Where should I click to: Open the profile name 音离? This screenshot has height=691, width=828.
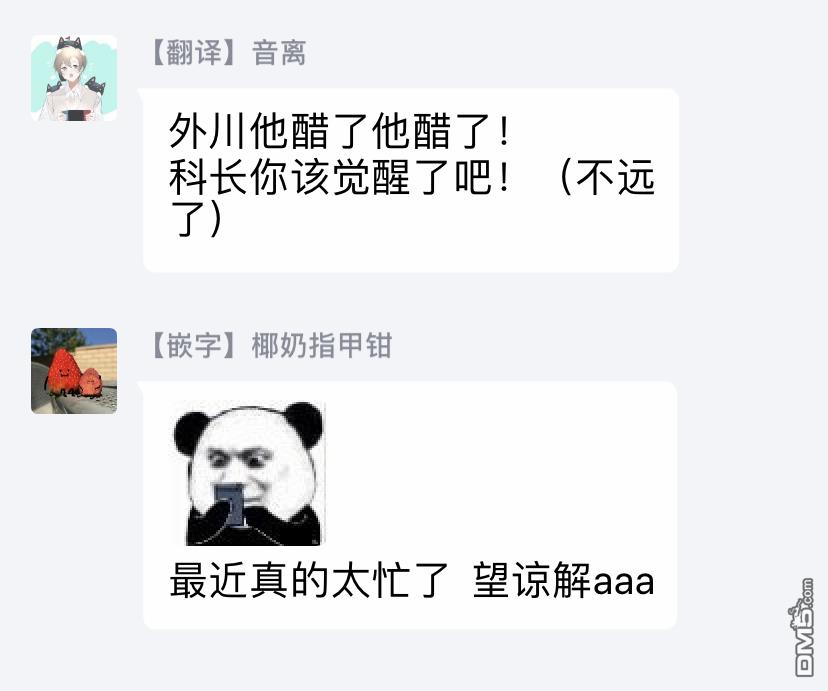tap(279, 53)
